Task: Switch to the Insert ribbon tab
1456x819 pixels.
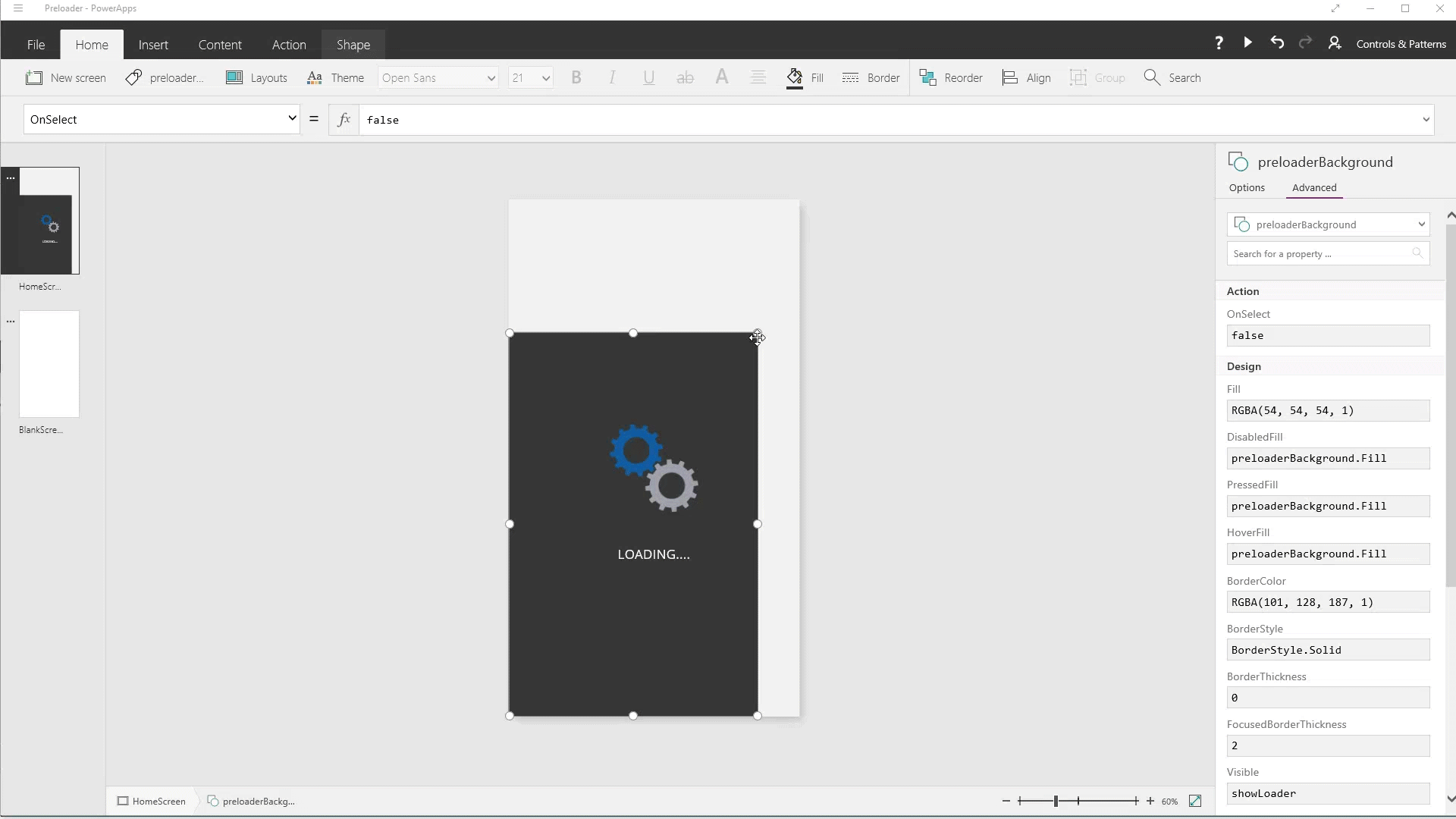Action: pyautogui.click(x=153, y=45)
